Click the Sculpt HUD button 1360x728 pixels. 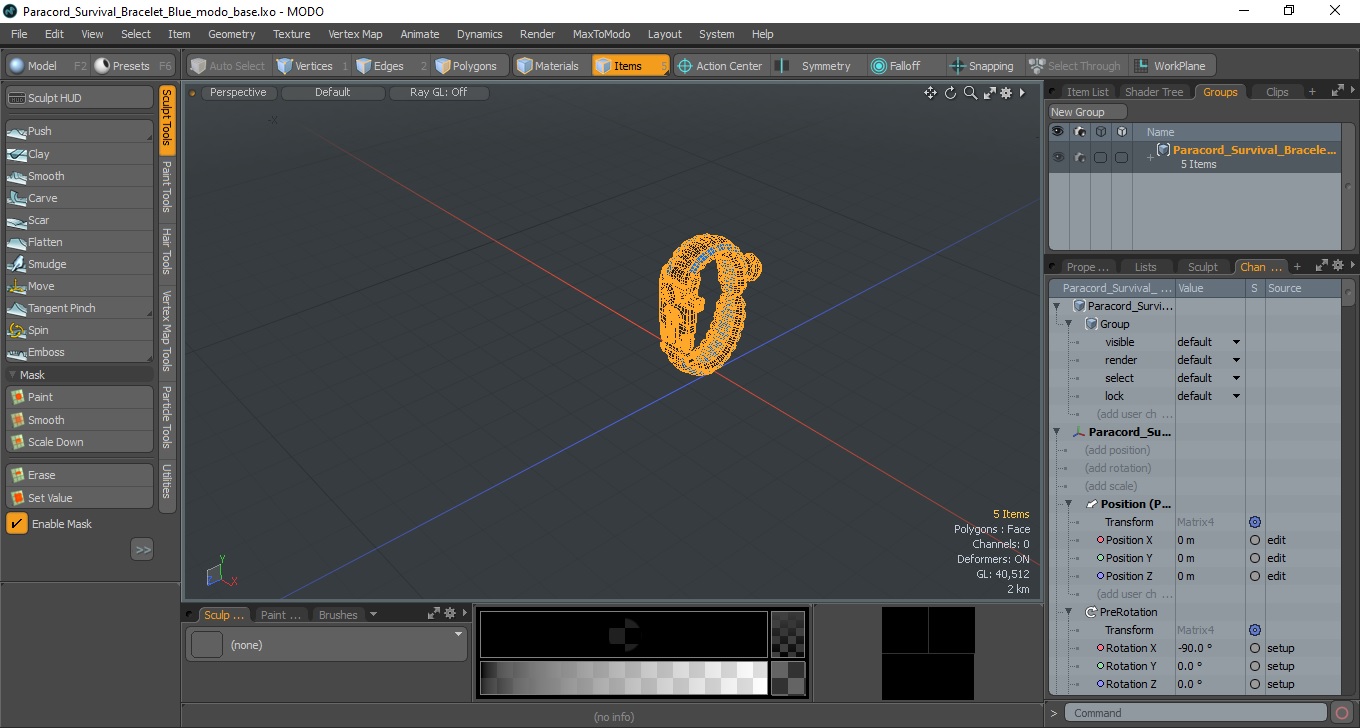79,98
